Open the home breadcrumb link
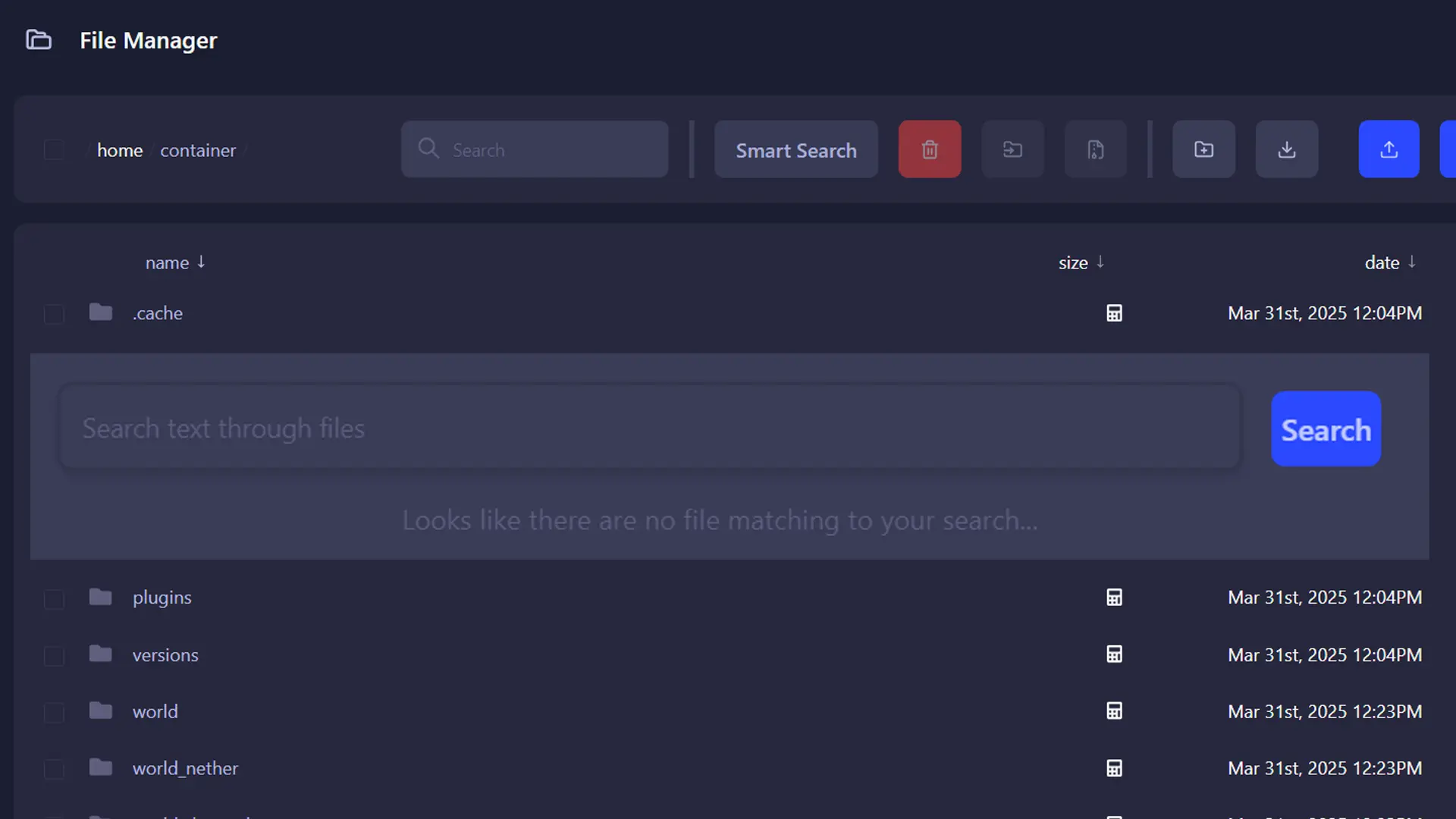This screenshot has width=1456, height=819. click(x=119, y=150)
